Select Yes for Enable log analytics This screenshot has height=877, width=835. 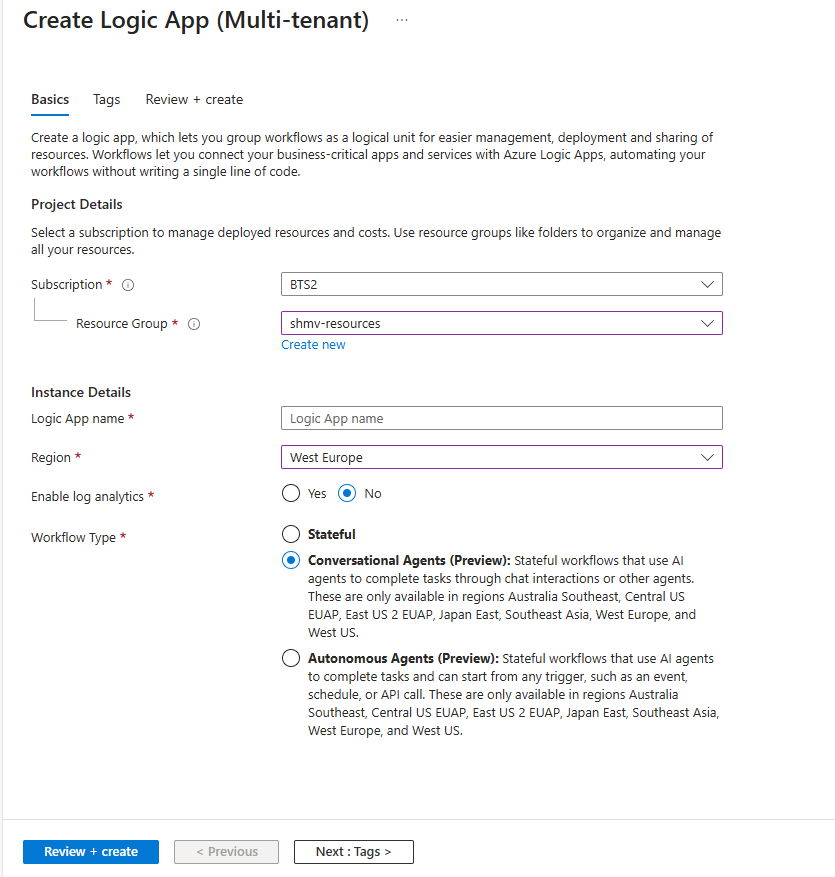click(x=290, y=493)
